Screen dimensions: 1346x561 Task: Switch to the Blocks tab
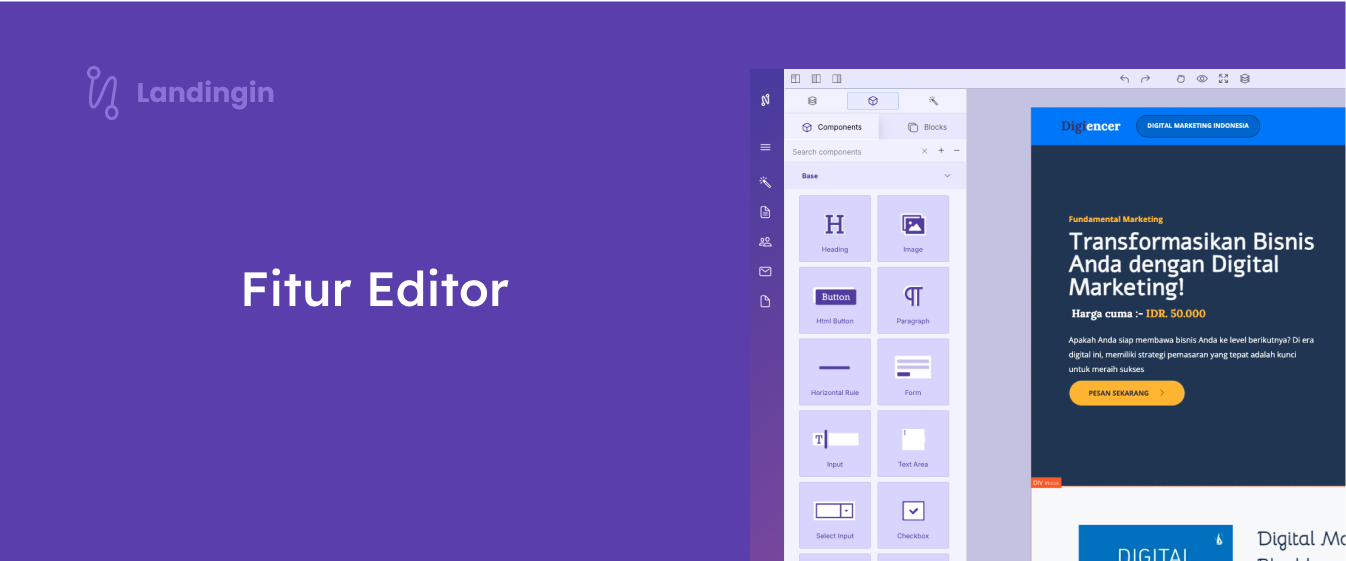[927, 127]
